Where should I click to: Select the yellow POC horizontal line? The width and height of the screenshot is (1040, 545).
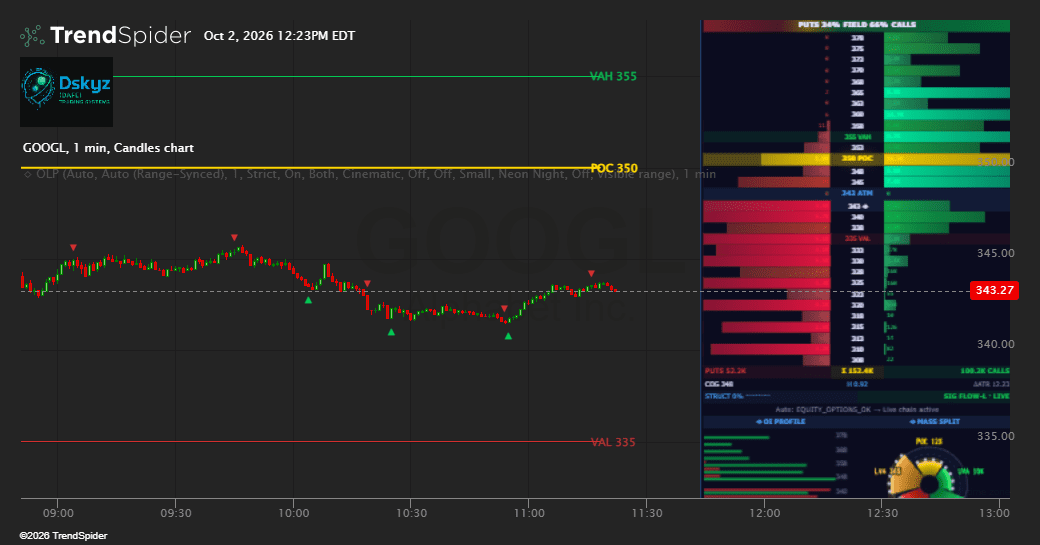(x=306, y=168)
